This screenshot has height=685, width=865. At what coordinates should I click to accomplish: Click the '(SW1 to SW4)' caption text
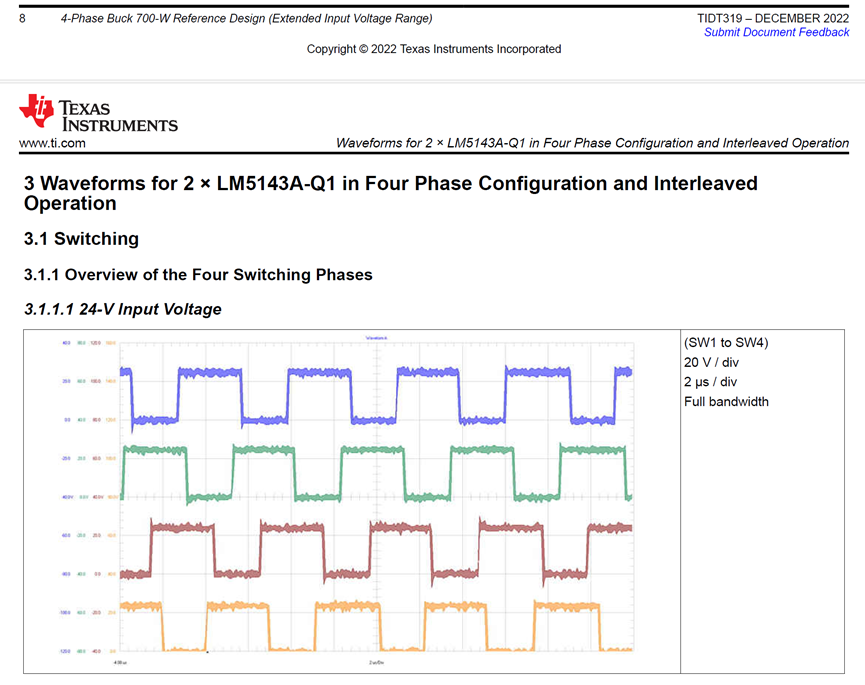click(726, 342)
